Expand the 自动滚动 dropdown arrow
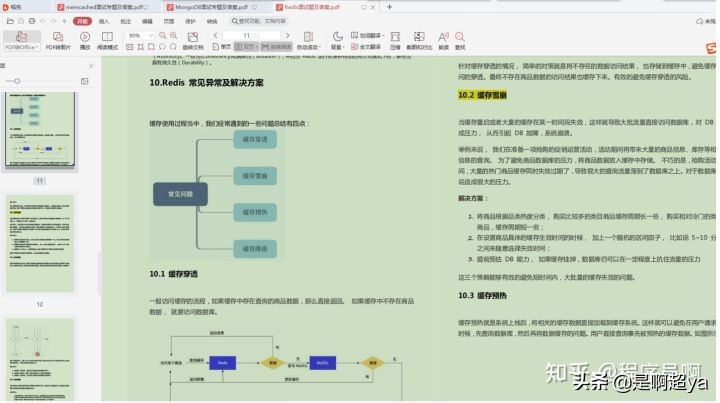720x403 pixels. 320,47
